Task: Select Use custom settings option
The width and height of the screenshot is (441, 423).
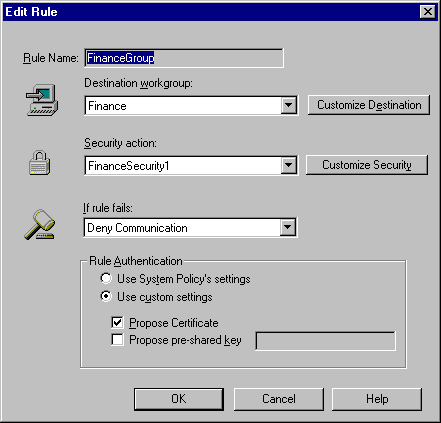Action: [x=106, y=296]
